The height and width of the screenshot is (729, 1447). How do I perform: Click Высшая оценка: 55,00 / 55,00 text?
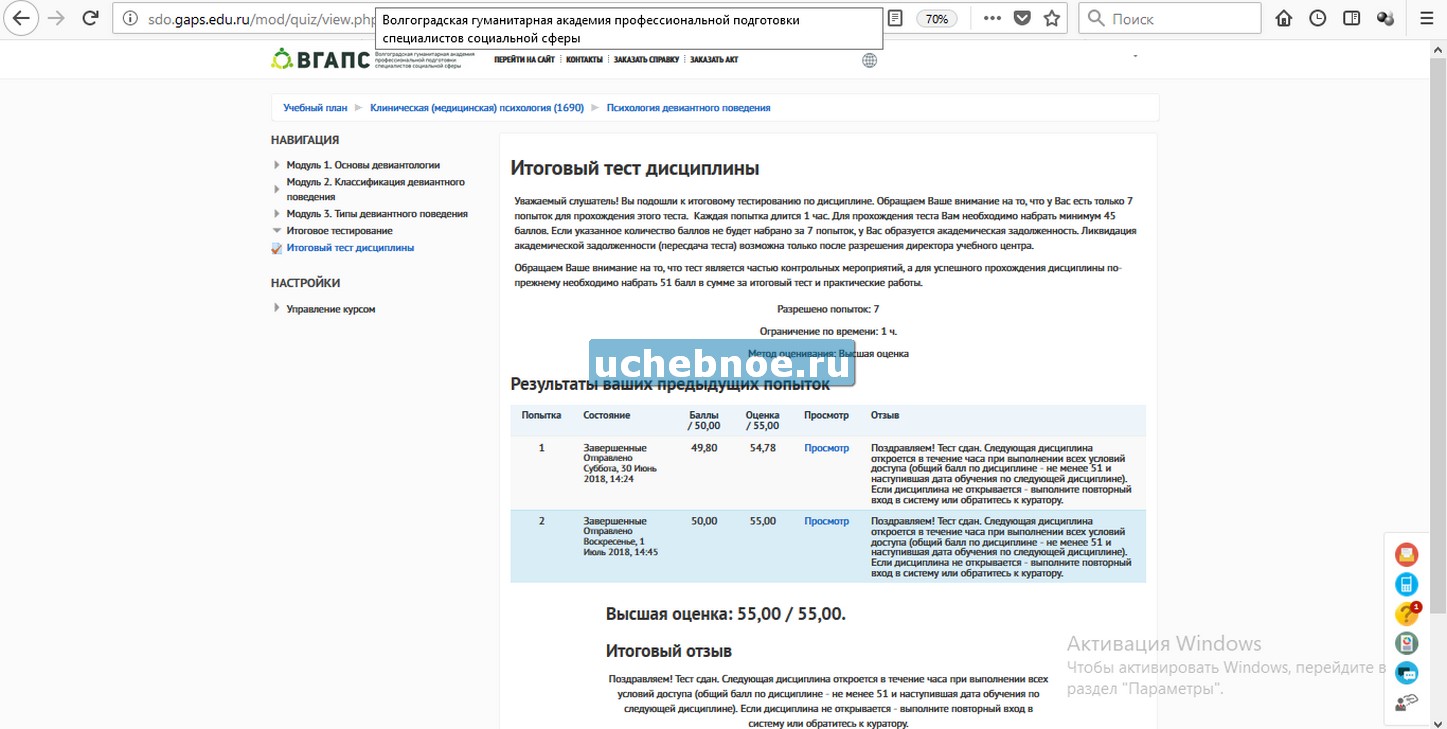pos(726,614)
